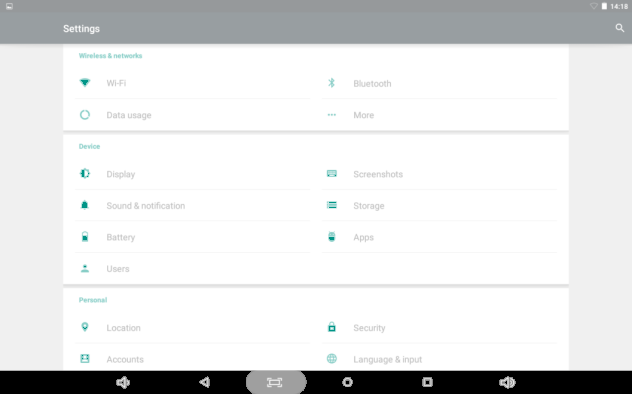Screen dimensions: 632x394
Task: Open More wireless options
Action: click(439, 115)
